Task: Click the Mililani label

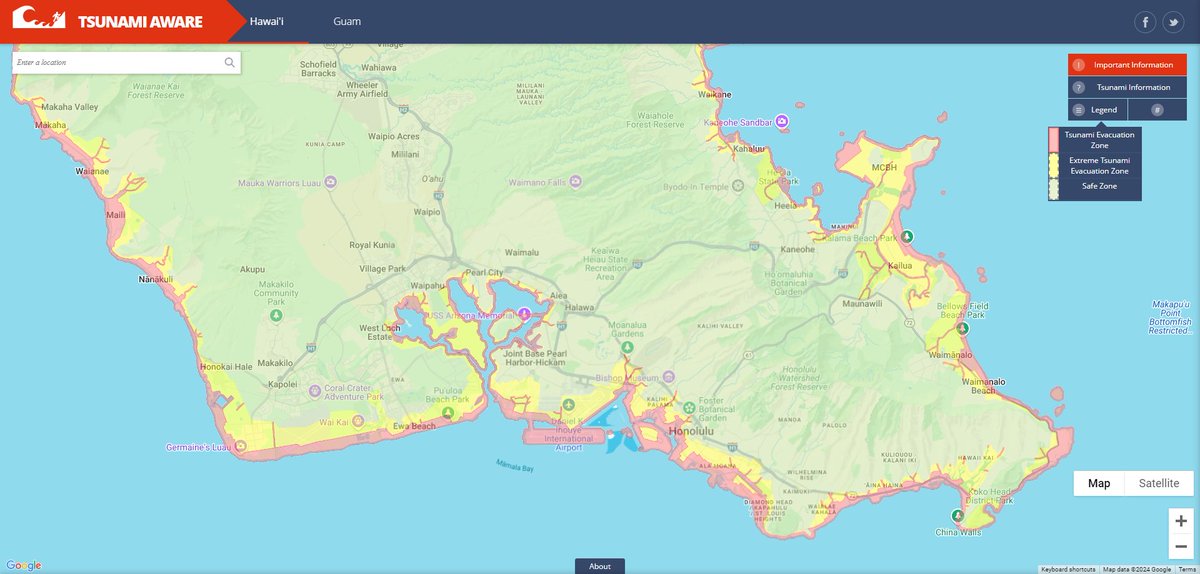Action: (x=405, y=155)
